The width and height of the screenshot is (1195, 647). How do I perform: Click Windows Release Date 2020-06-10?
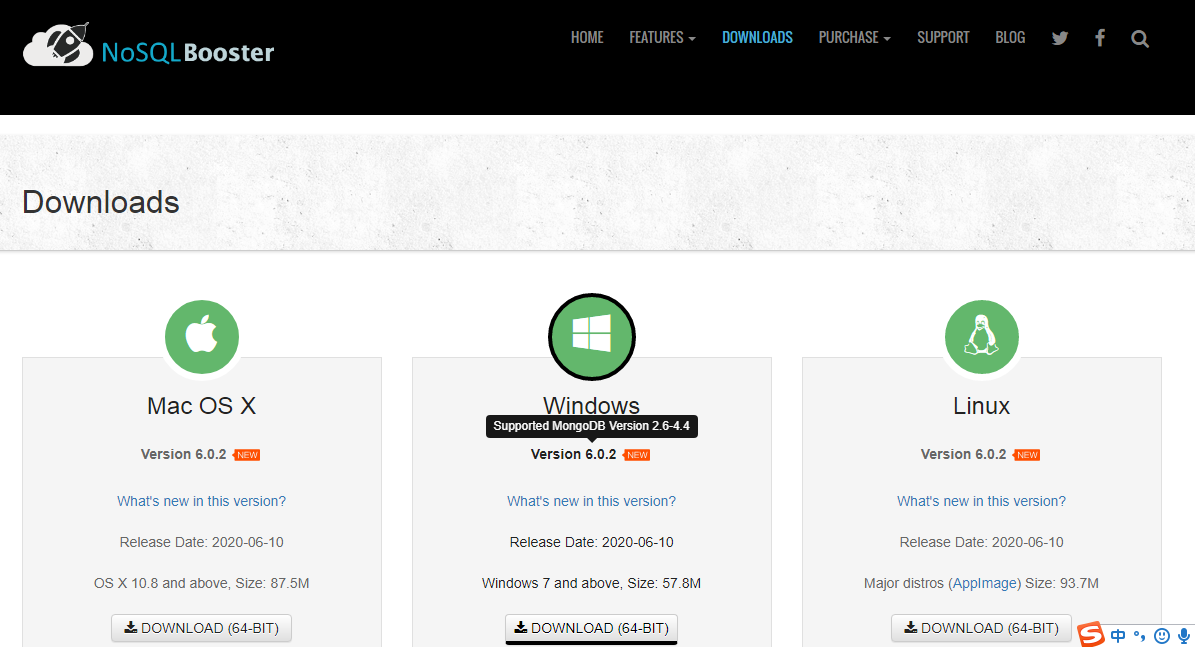[x=591, y=542]
